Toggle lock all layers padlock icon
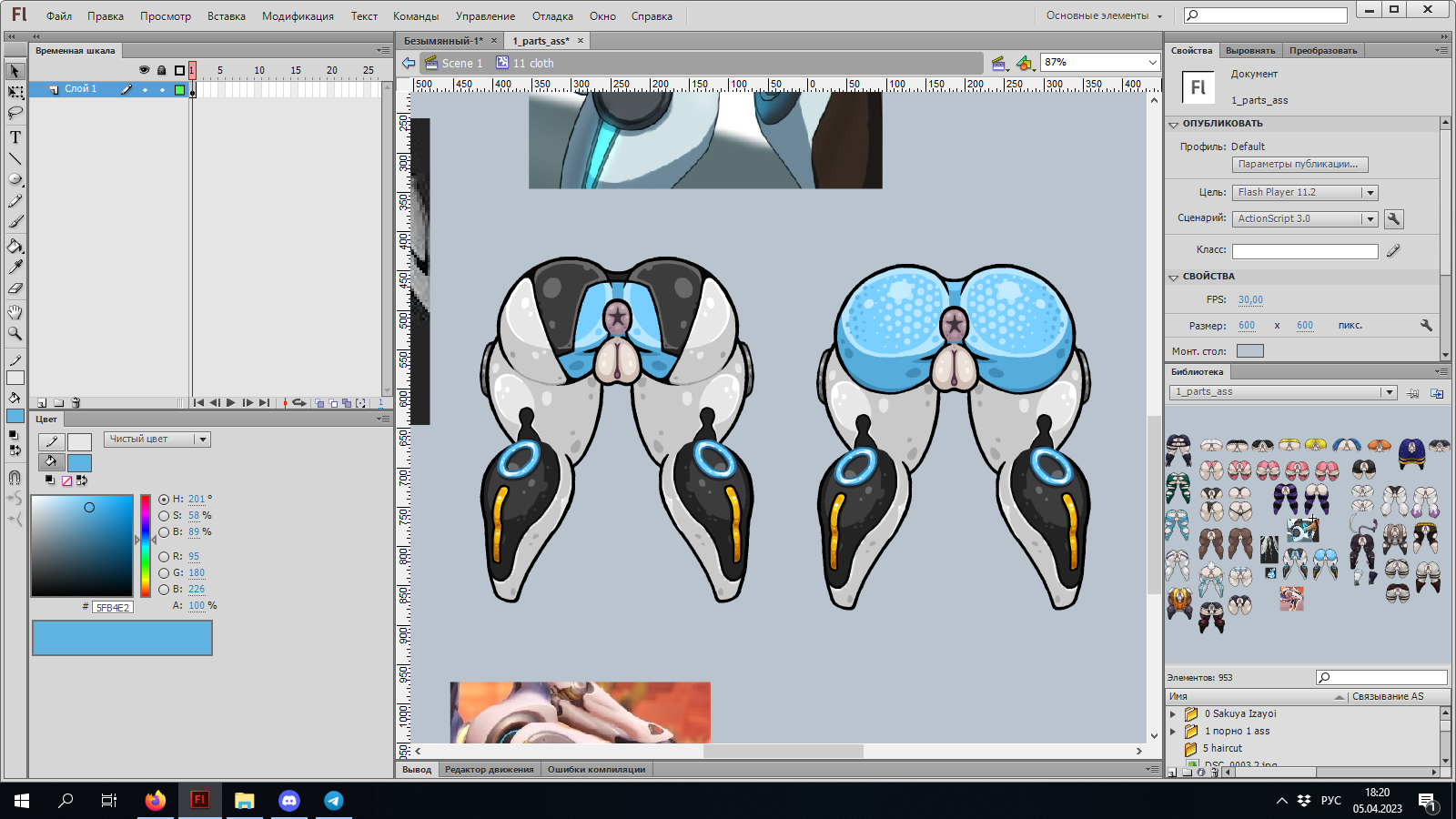The image size is (1456, 819). click(x=161, y=70)
